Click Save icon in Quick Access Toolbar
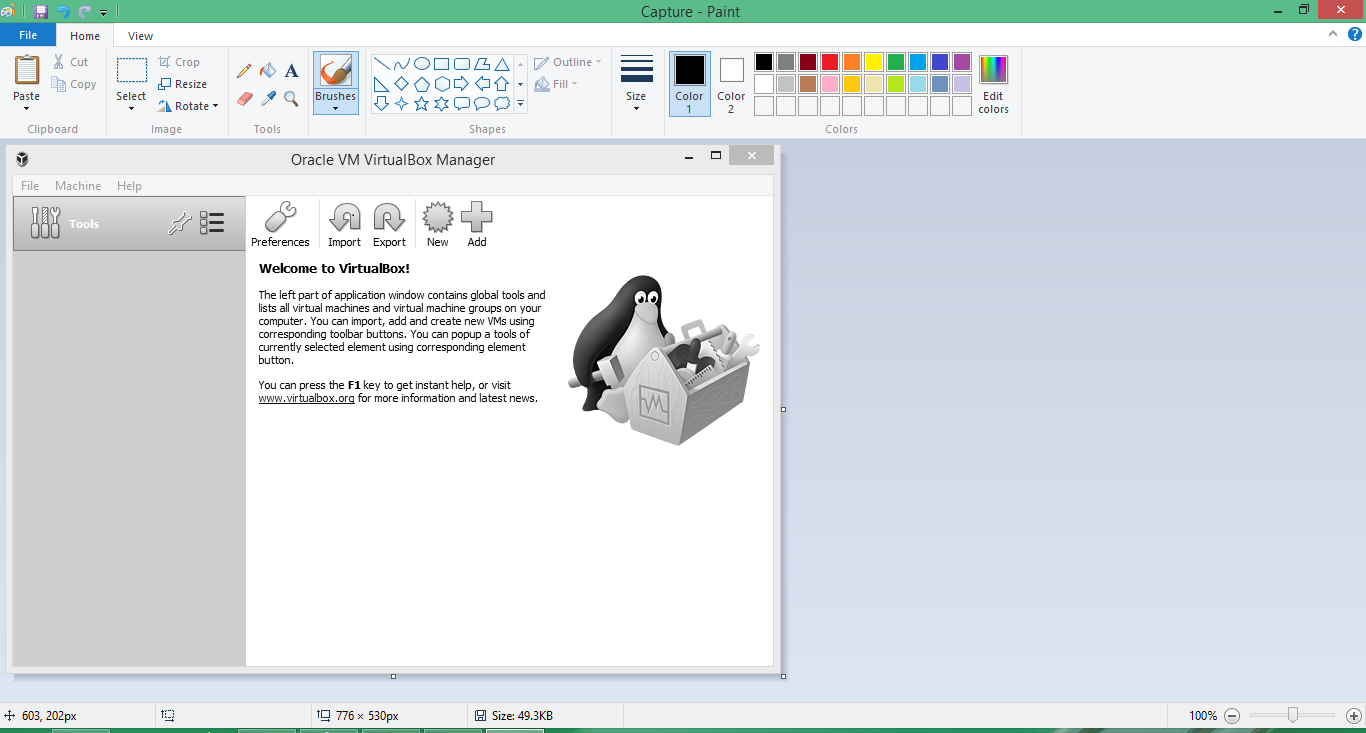Image resolution: width=1366 pixels, height=733 pixels. tap(41, 12)
